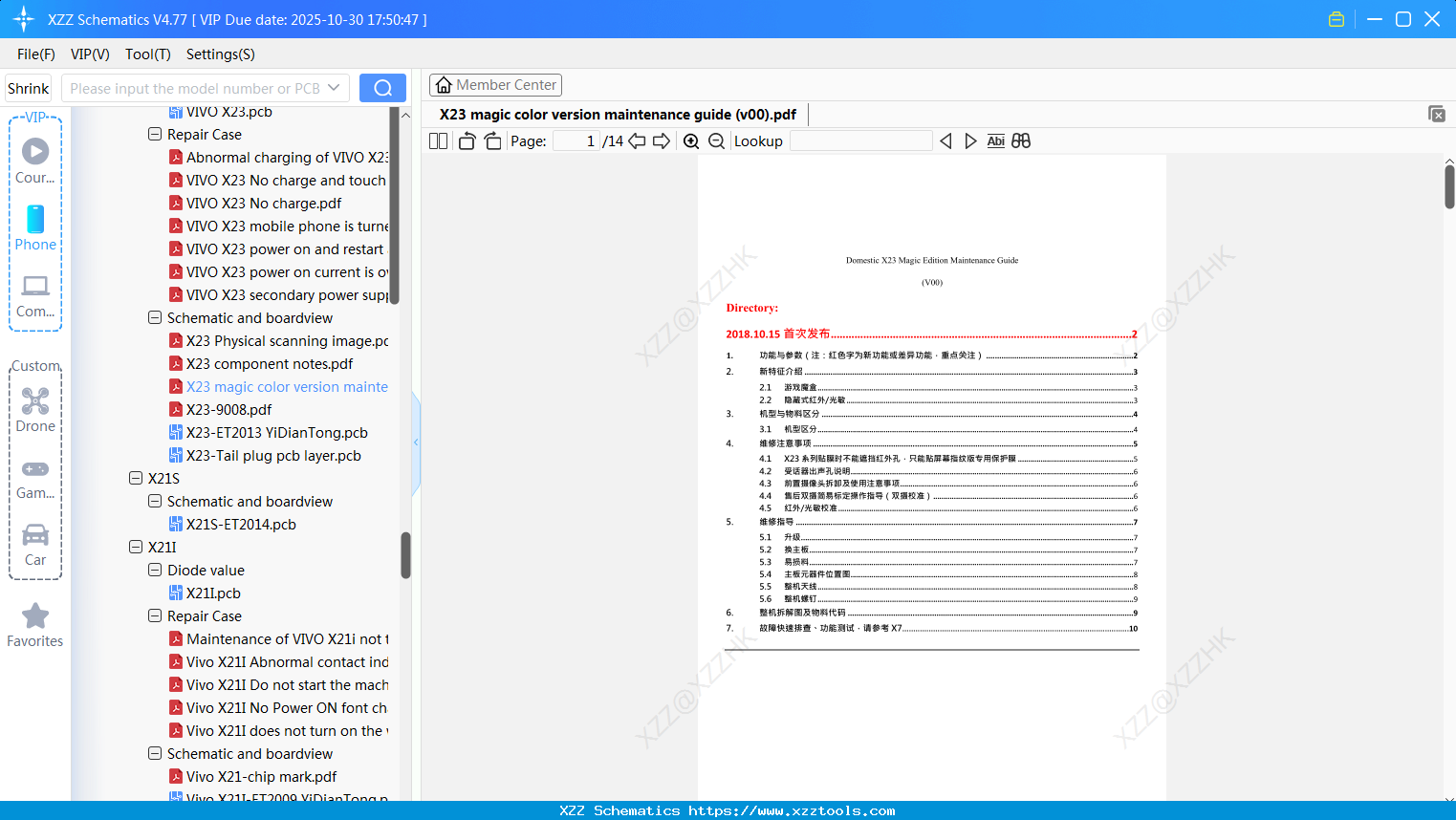Click the Shrink button

tap(28, 88)
